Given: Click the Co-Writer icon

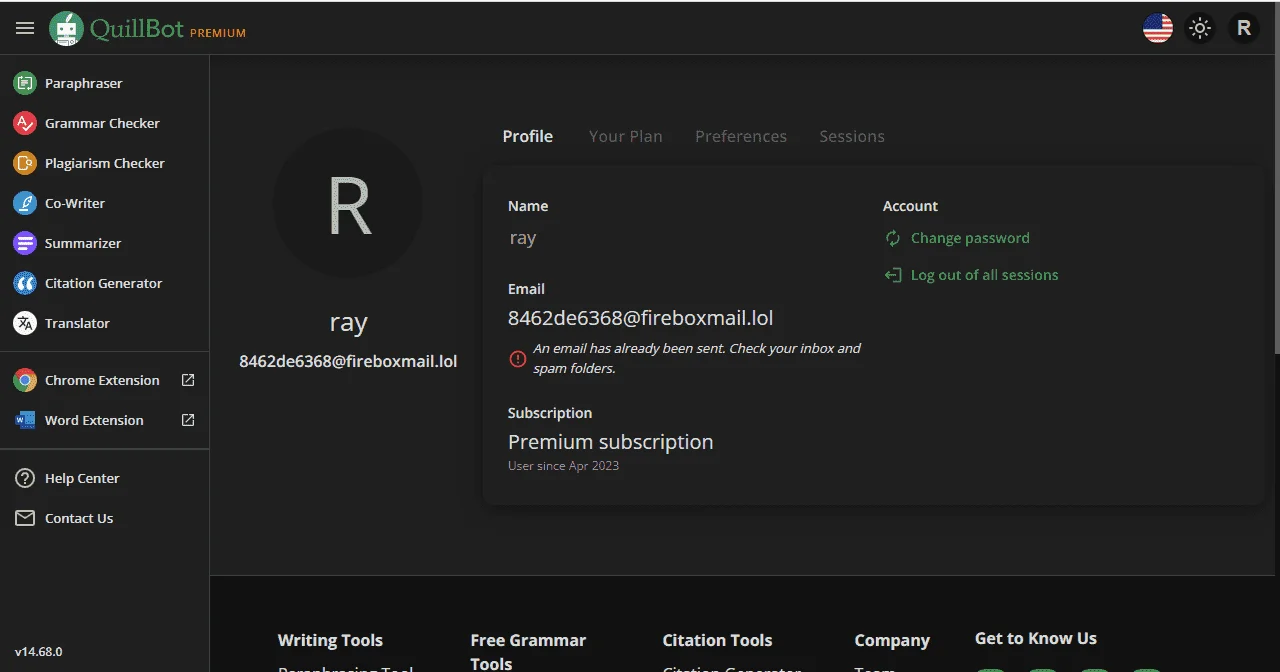Looking at the screenshot, I should point(25,203).
